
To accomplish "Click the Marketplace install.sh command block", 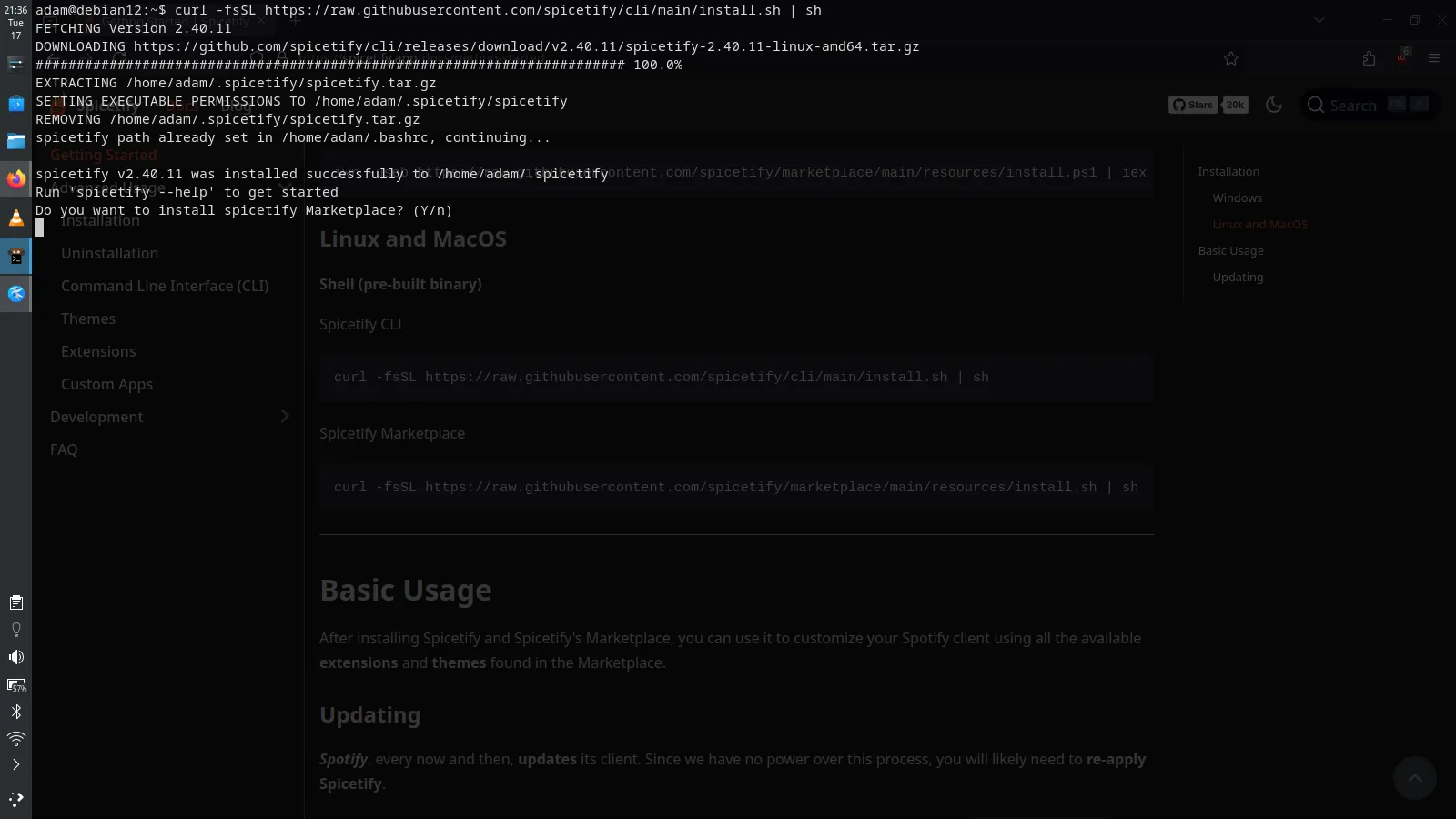I will (736, 487).
